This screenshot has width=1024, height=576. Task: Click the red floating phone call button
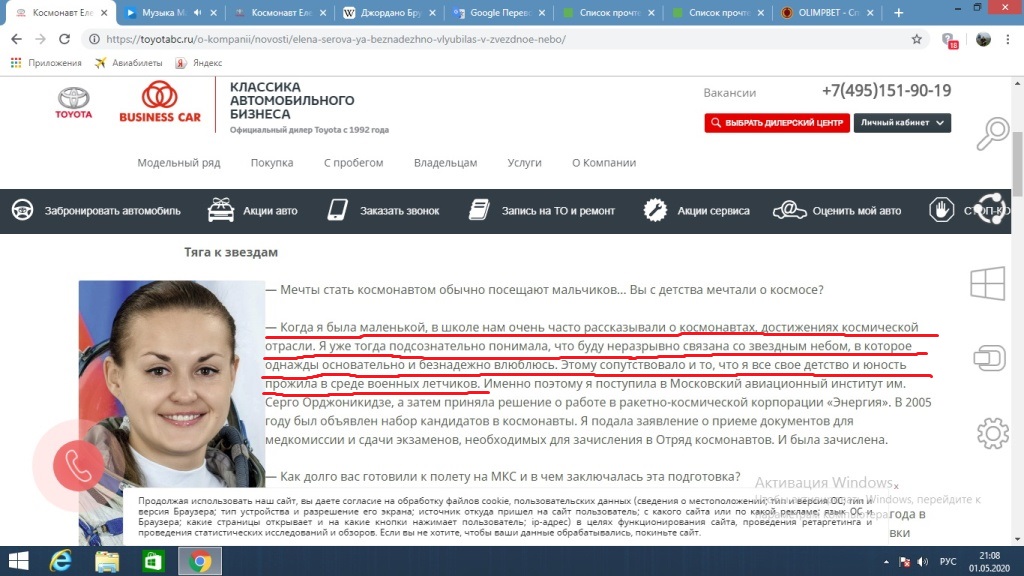click(x=78, y=466)
